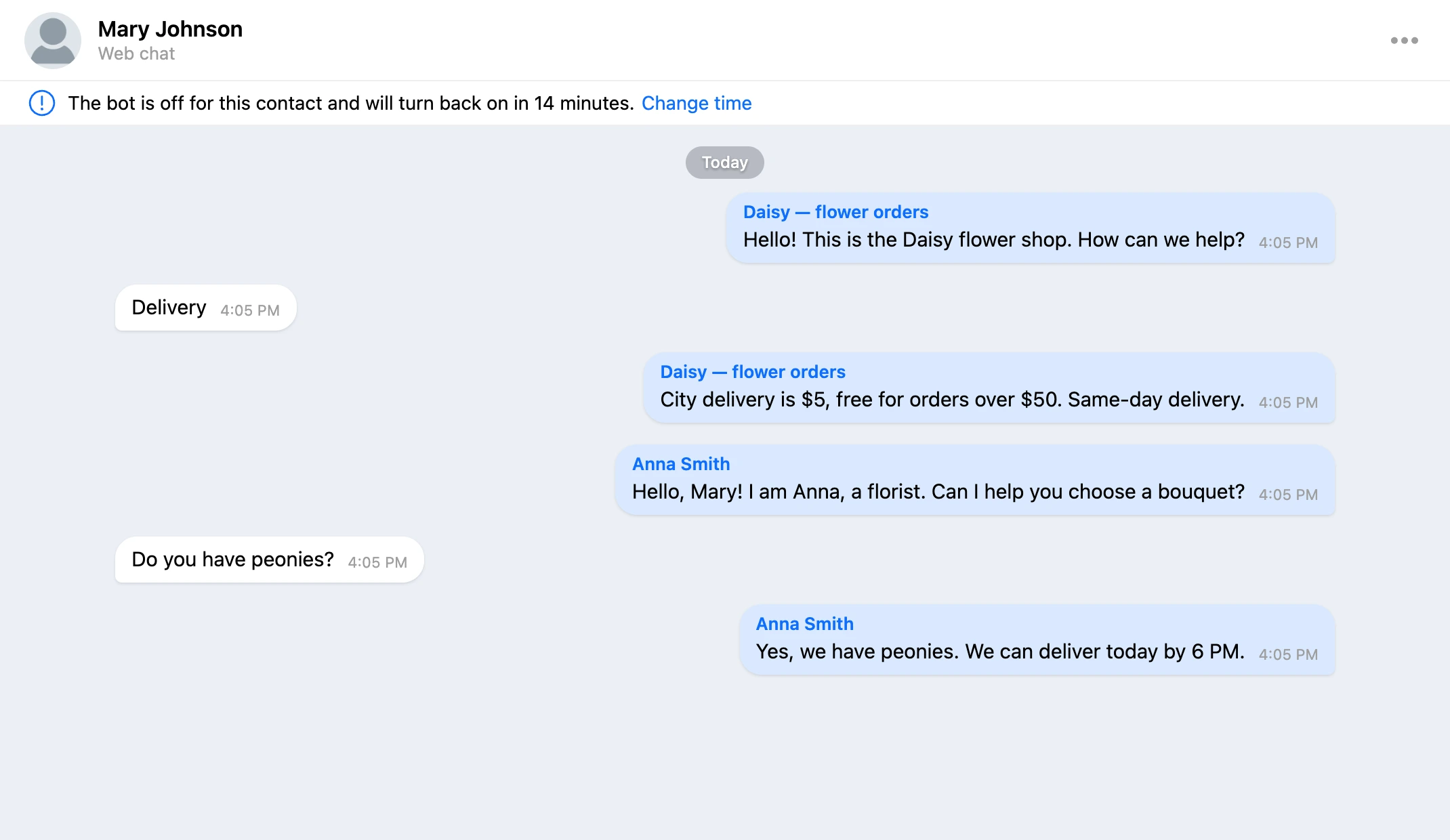The width and height of the screenshot is (1450, 840).
Task: Click the 4:05 PM timestamp on the peonies question
Action: point(377,562)
